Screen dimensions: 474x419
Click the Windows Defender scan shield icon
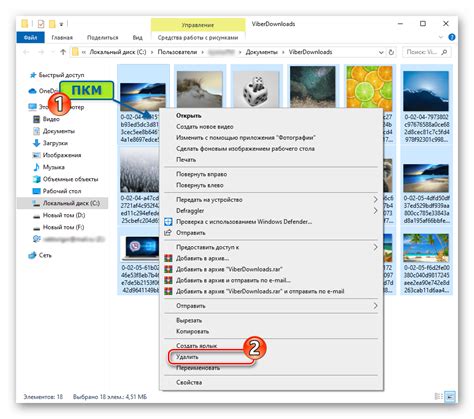click(168, 222)
